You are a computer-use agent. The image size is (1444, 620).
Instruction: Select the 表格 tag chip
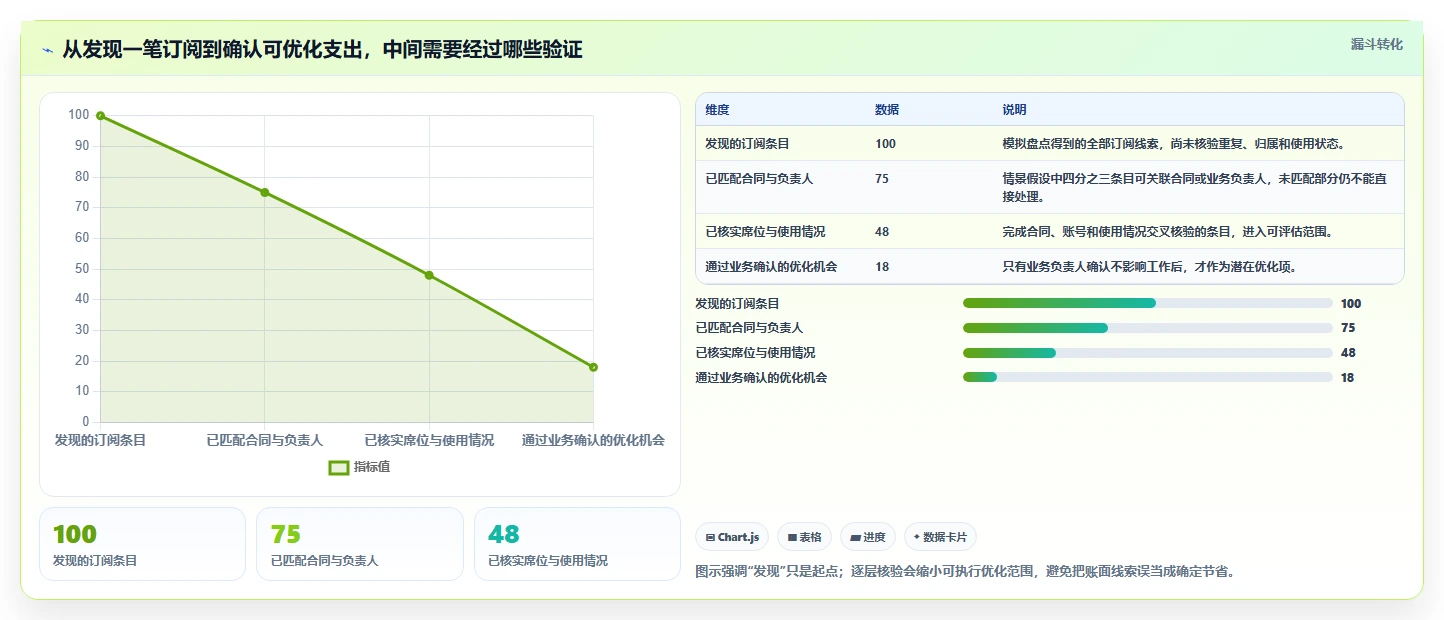[x=804, y=537]
